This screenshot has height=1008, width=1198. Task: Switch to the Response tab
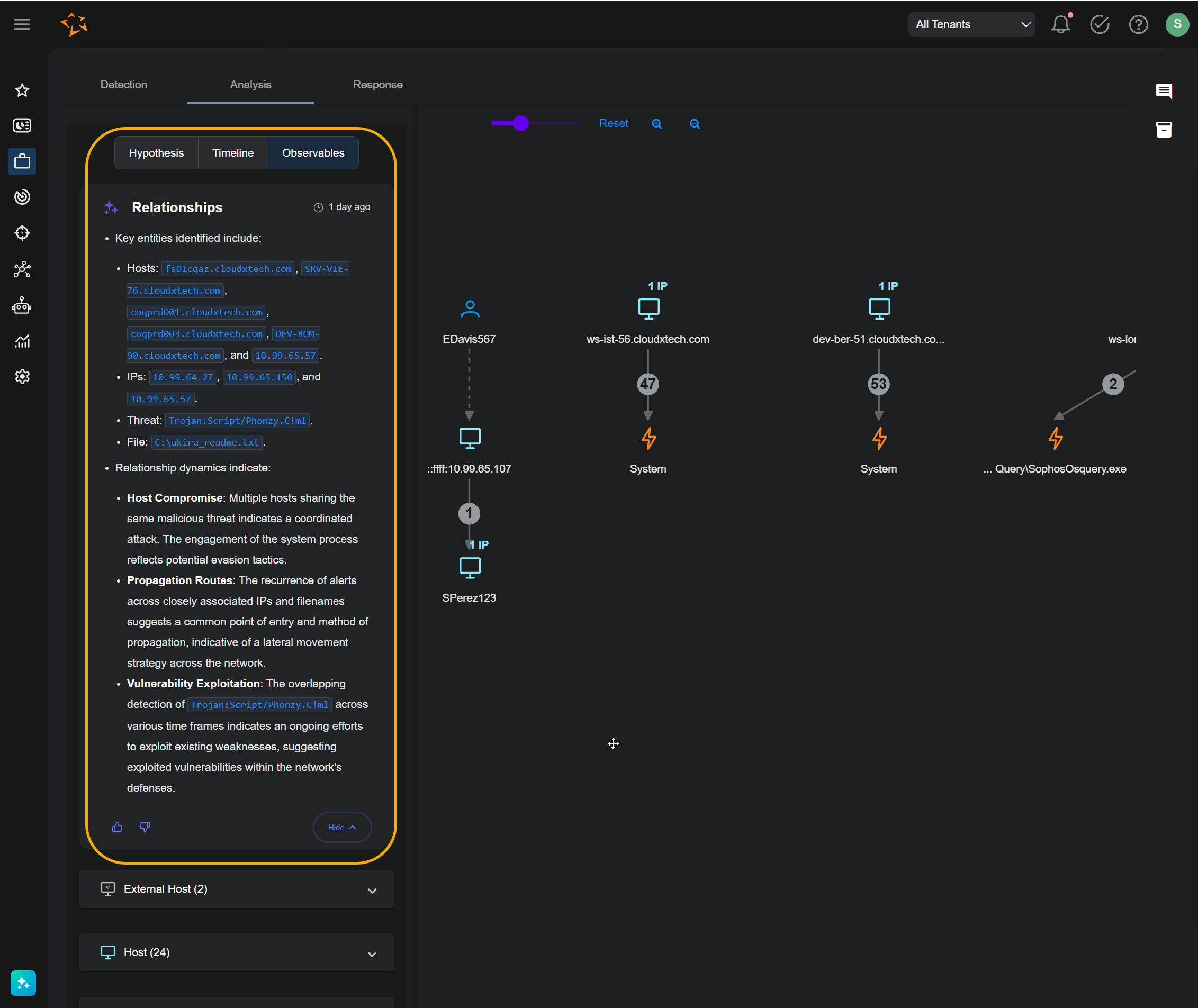(x=377, y=85)
